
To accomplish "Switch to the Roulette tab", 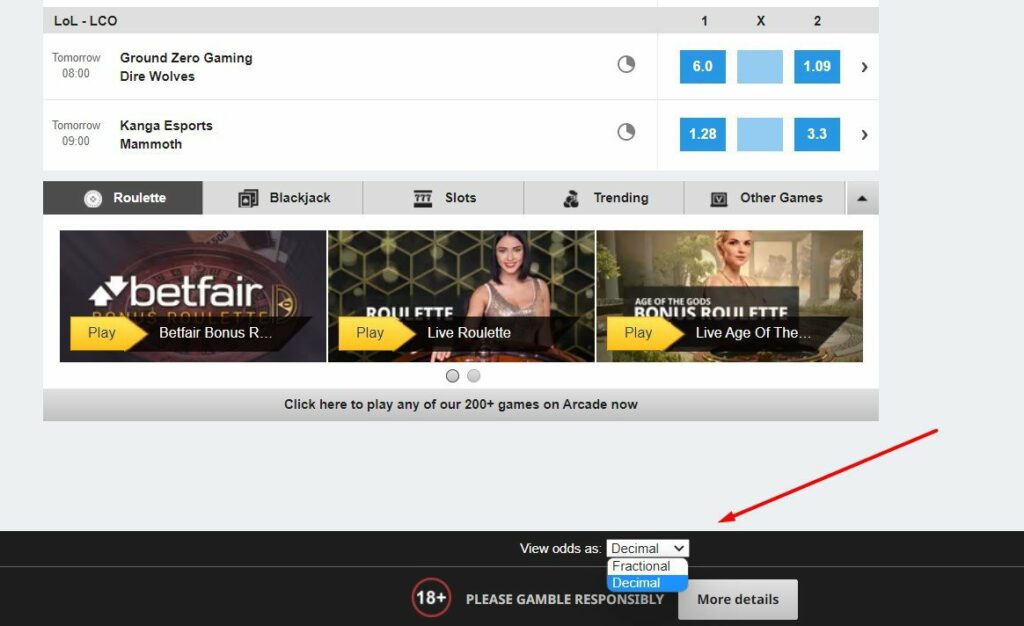I will (x=122, y=197).
